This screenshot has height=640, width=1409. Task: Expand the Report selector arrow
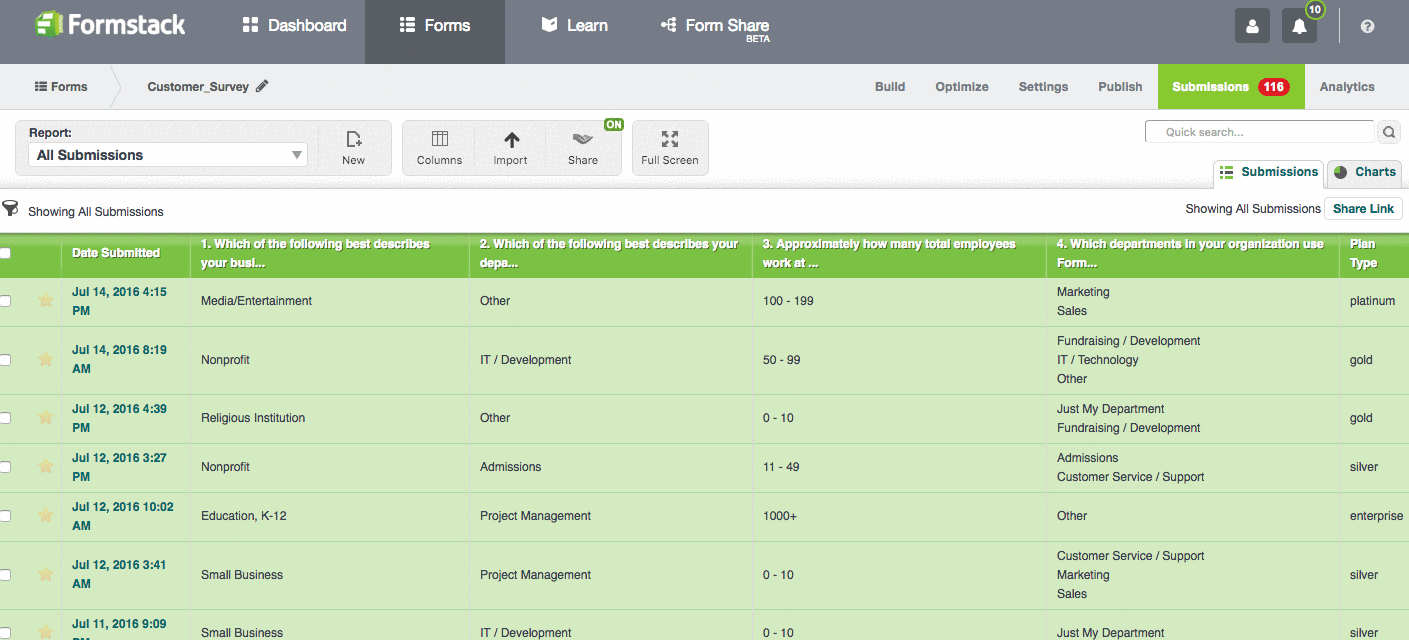297,155
